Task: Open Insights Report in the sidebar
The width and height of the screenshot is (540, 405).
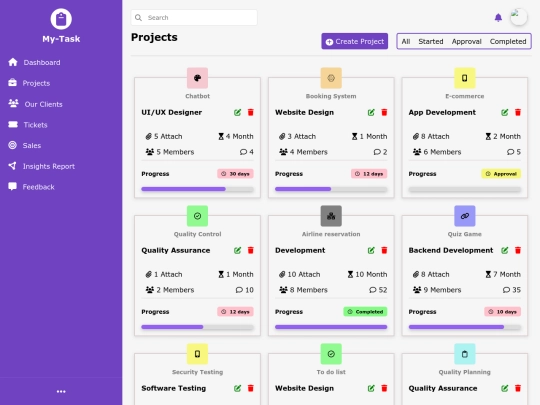Action: tap(42, 166)
